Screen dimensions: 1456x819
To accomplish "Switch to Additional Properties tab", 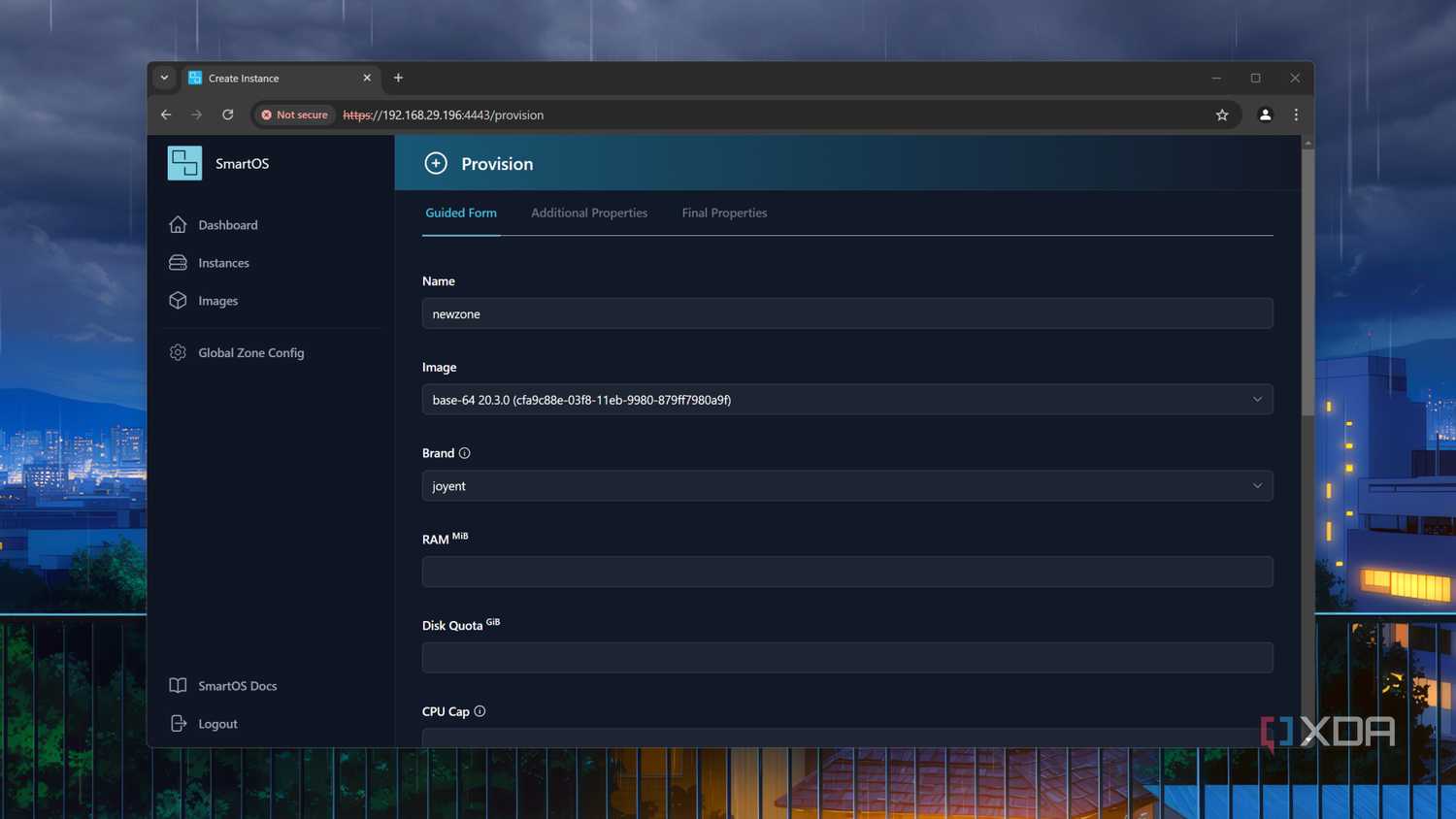I will point(589,213).
